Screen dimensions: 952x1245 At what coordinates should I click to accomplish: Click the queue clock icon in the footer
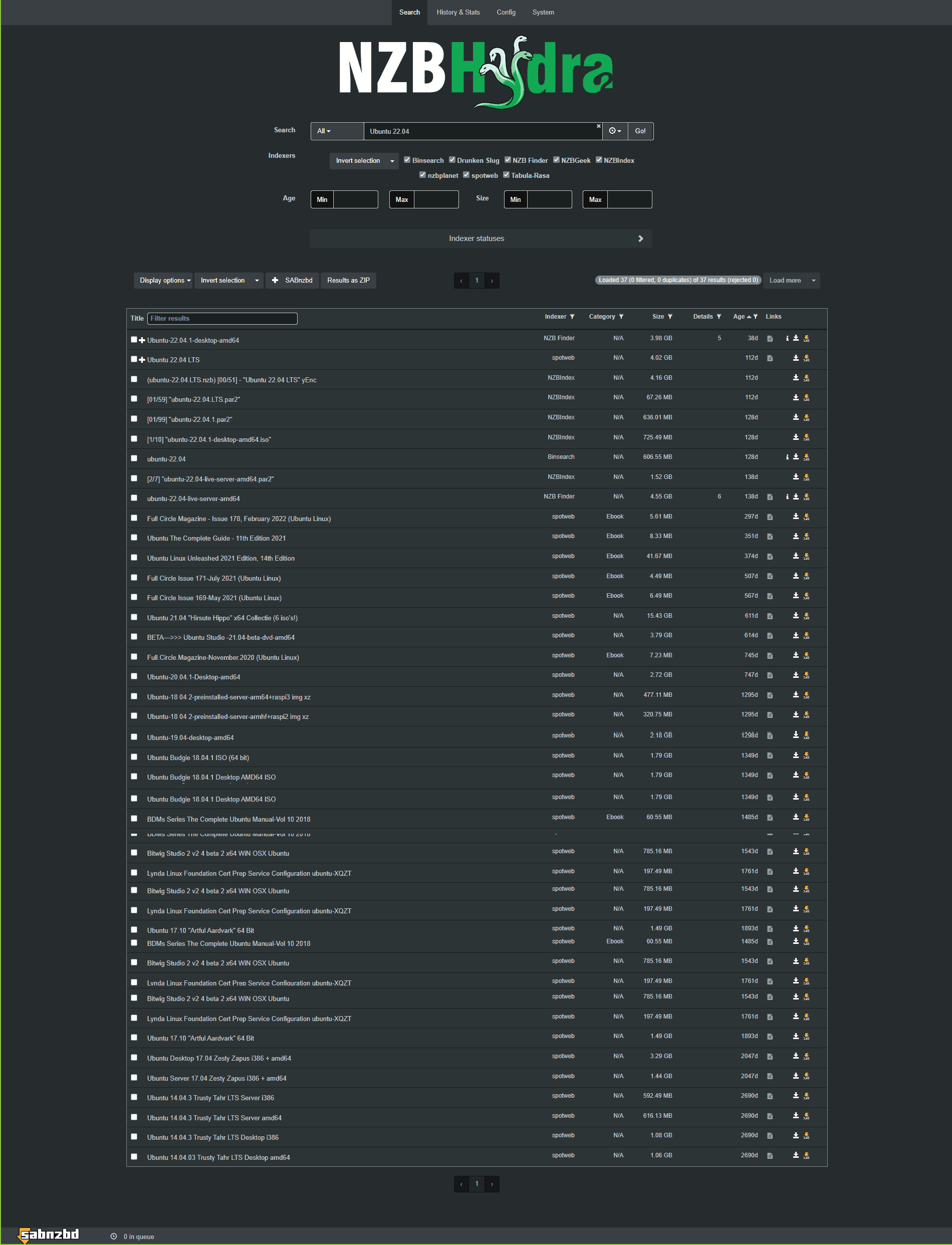tap(113, 1236)
